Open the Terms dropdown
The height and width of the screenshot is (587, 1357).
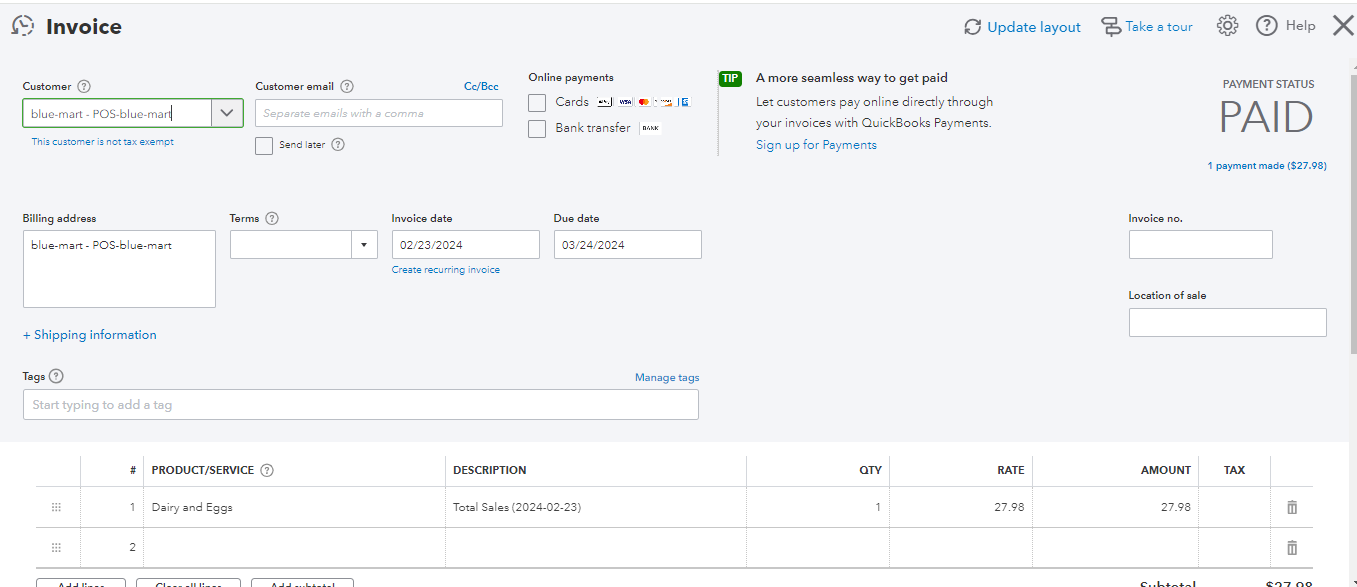pos(362,245)
